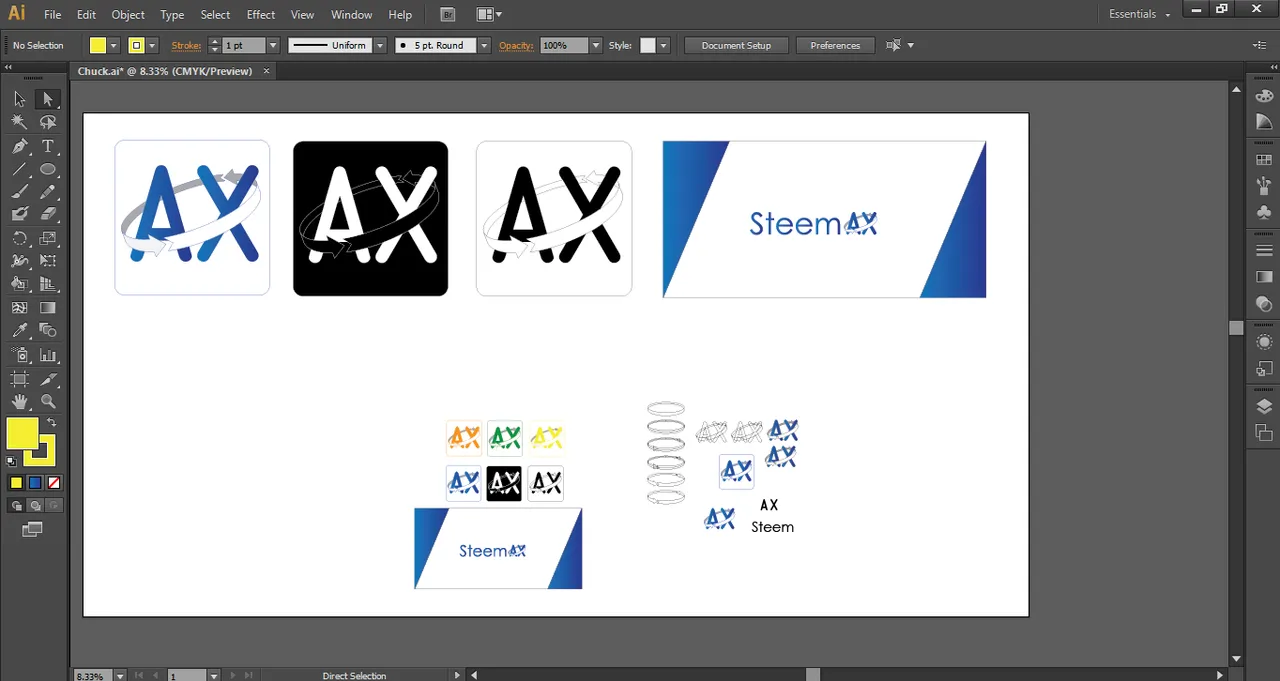
Task: Select the Pen tool
Action: pyautogui.click(x=20, y=146)
